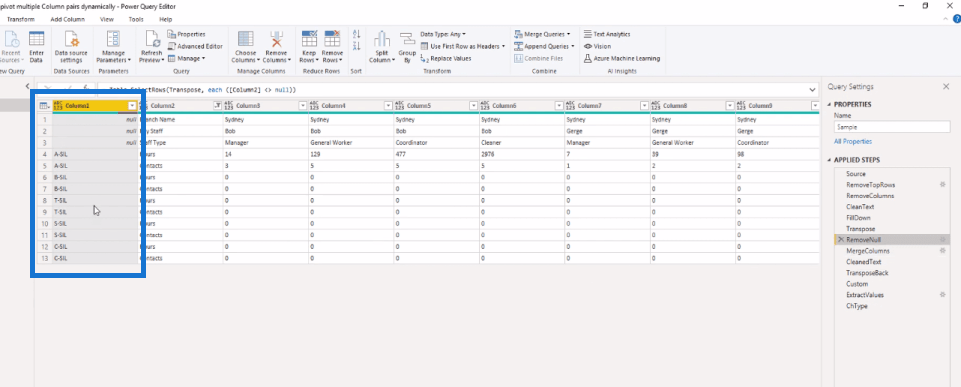Open Data source settings
The width and height of the screenshot is (961, 387).
(72, 48)
